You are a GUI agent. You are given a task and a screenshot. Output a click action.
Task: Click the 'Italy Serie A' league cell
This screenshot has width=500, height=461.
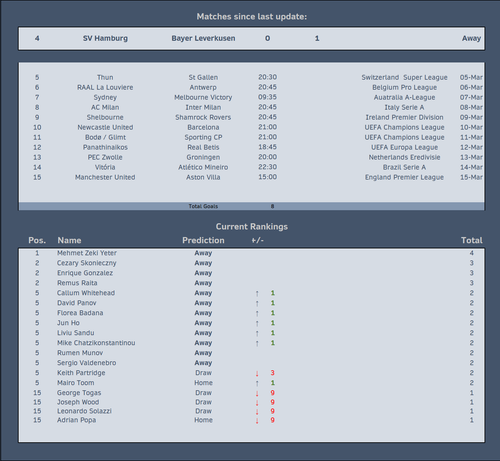point(404,107)
